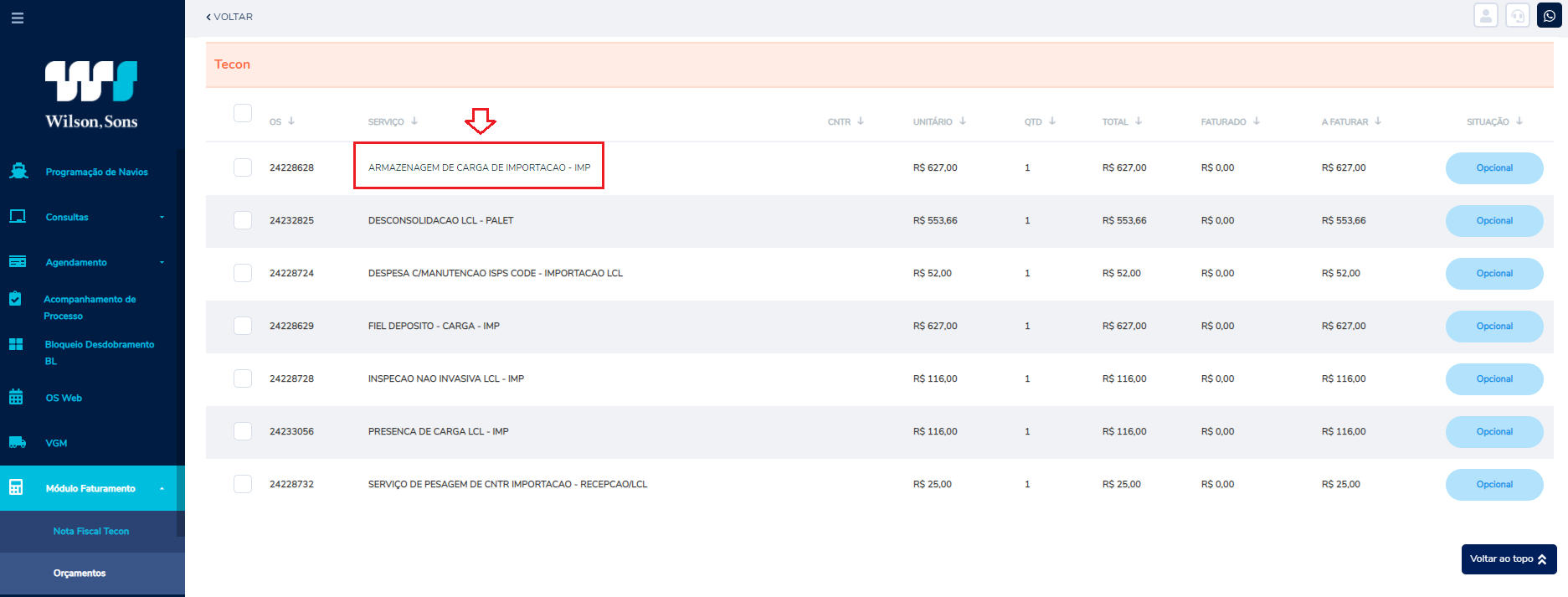1568x597 pixels.
Task: Check the header select-all checkbox
Action: tap(243, 113)
